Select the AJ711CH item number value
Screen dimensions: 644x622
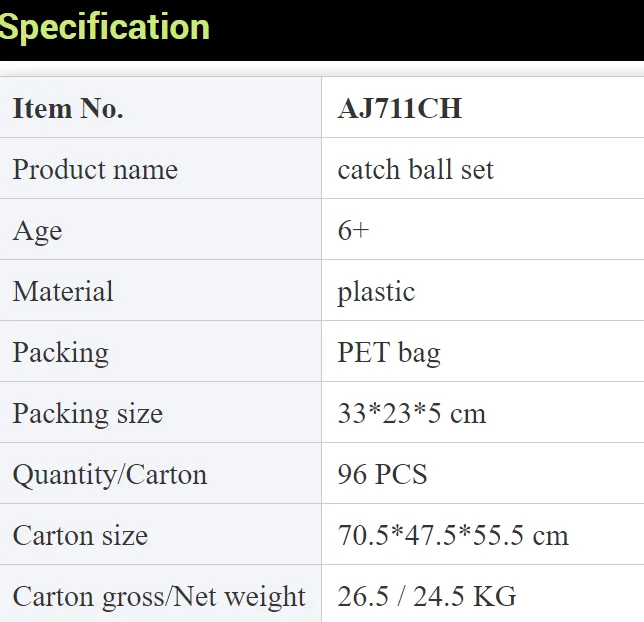click(400, 108)
